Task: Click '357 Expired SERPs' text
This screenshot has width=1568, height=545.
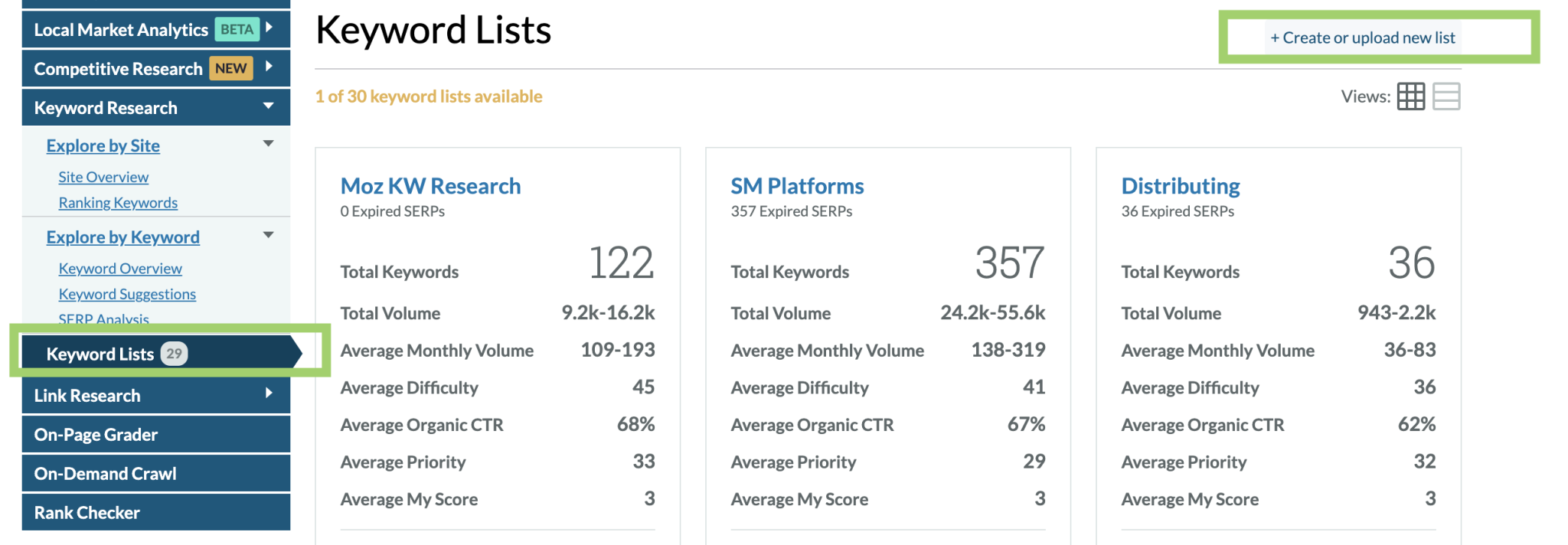Action: [792, 211]
